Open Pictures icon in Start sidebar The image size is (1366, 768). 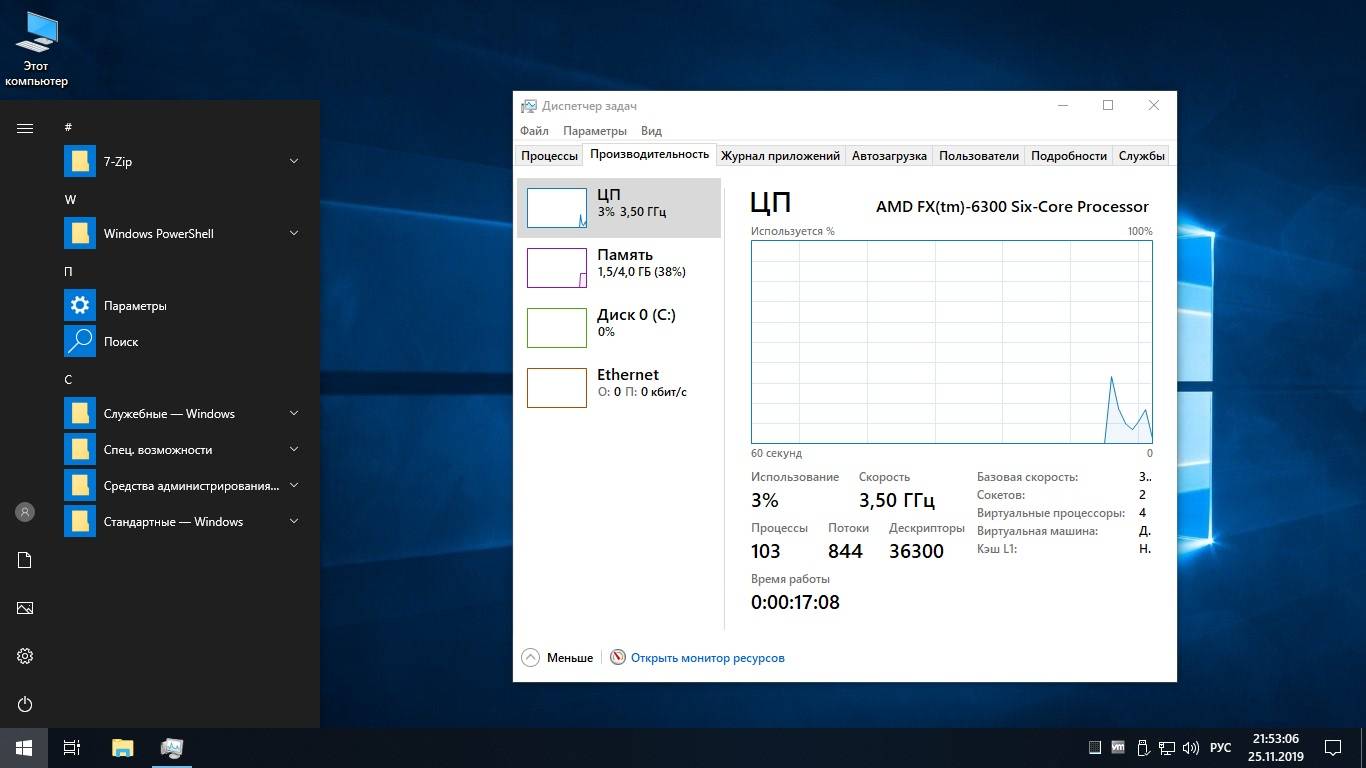click(25, 608)
